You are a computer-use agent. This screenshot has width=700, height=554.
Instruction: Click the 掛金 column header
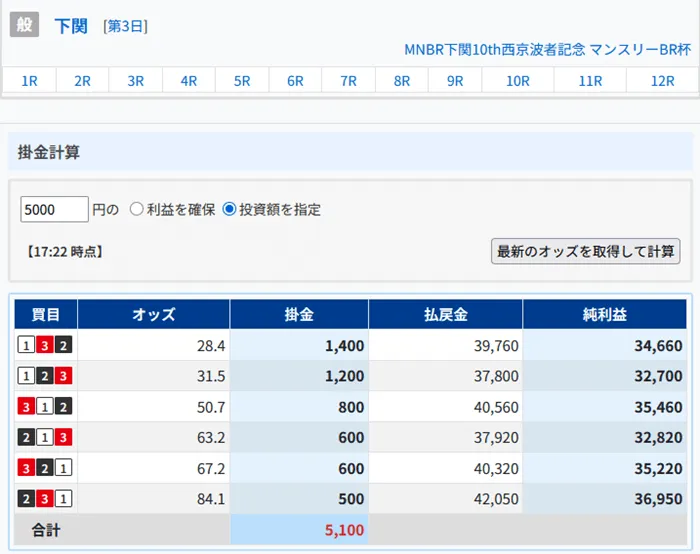(299, 314)
